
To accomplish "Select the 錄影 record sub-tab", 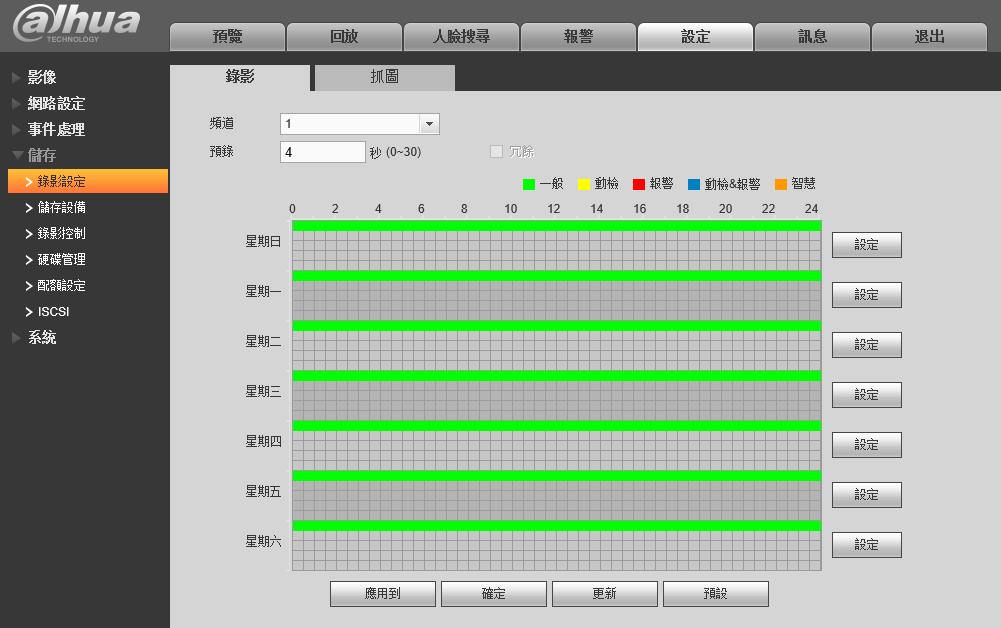I will pos(240,77).
